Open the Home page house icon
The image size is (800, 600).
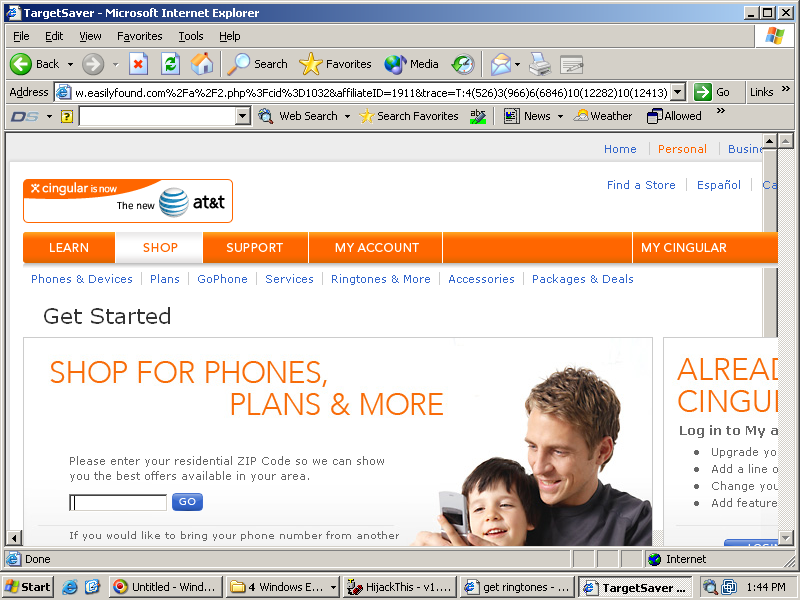(x=202, y=64)
